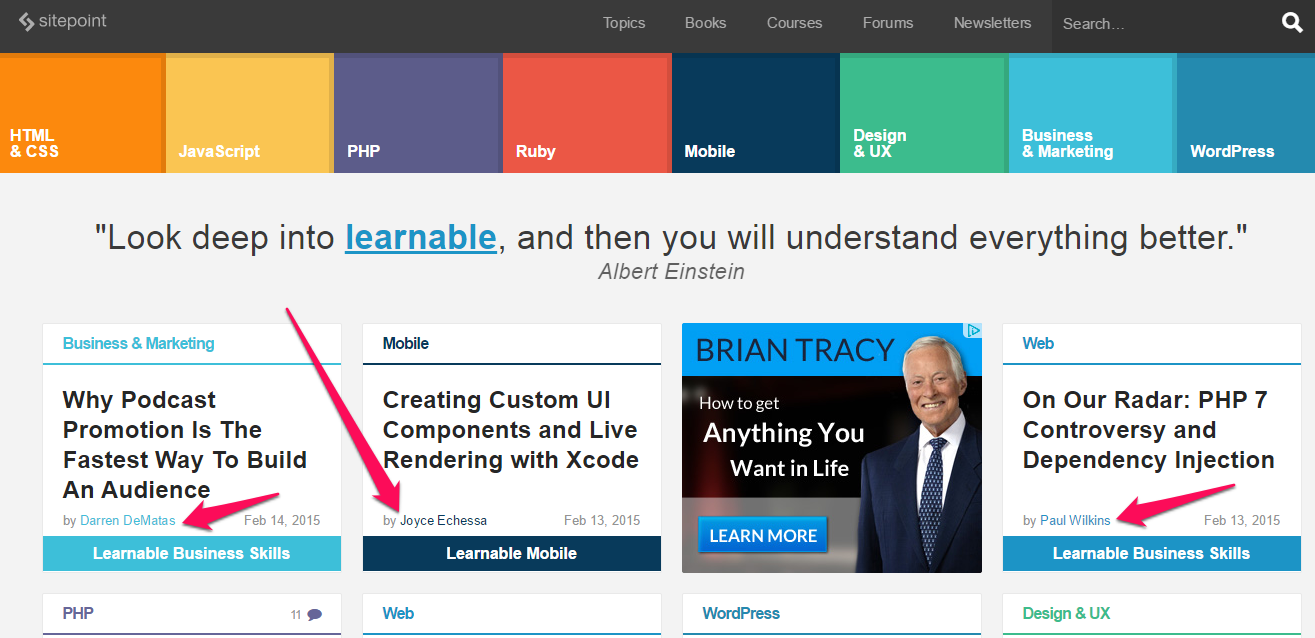
Task: View author Paul Wilkins profile
Action: [x=1075, y=520]
